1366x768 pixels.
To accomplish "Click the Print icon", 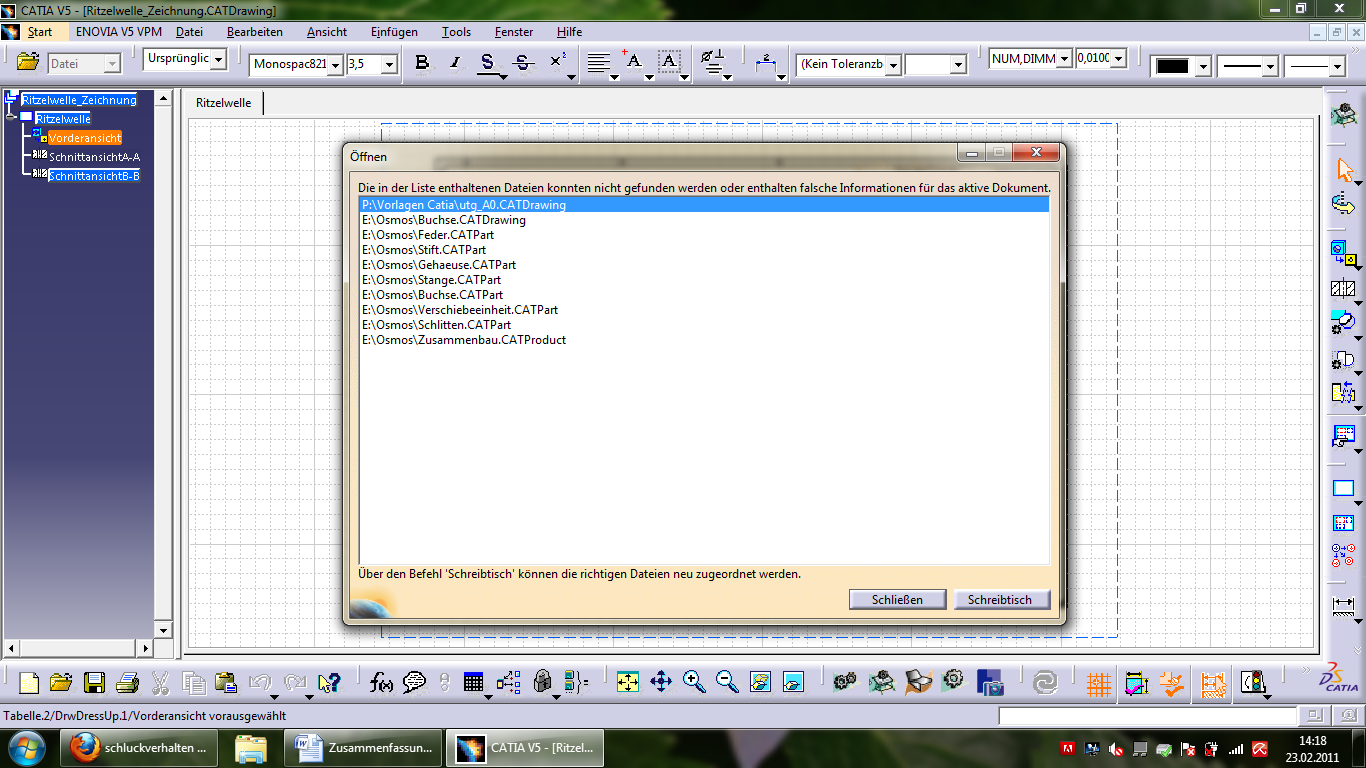I will click(127, 683).
